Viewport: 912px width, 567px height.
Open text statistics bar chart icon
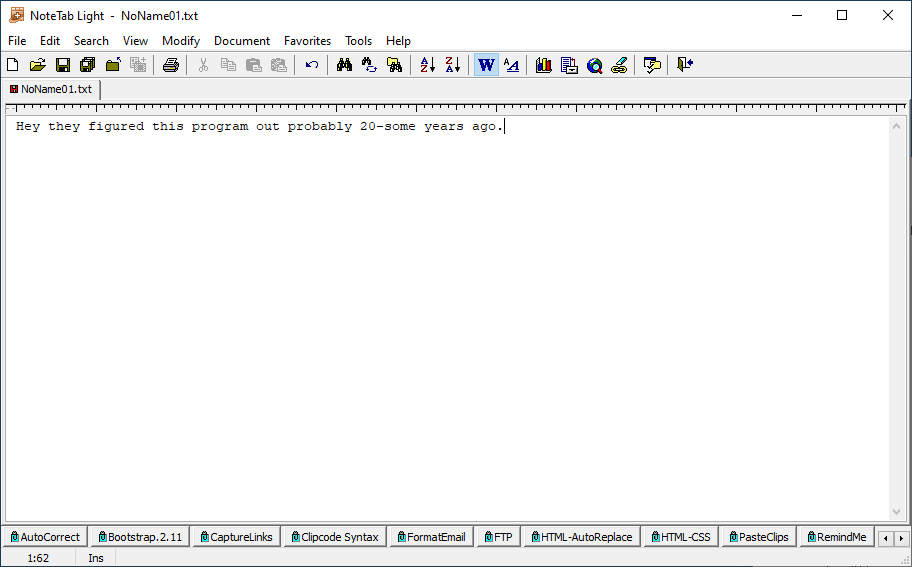[544, 65]
